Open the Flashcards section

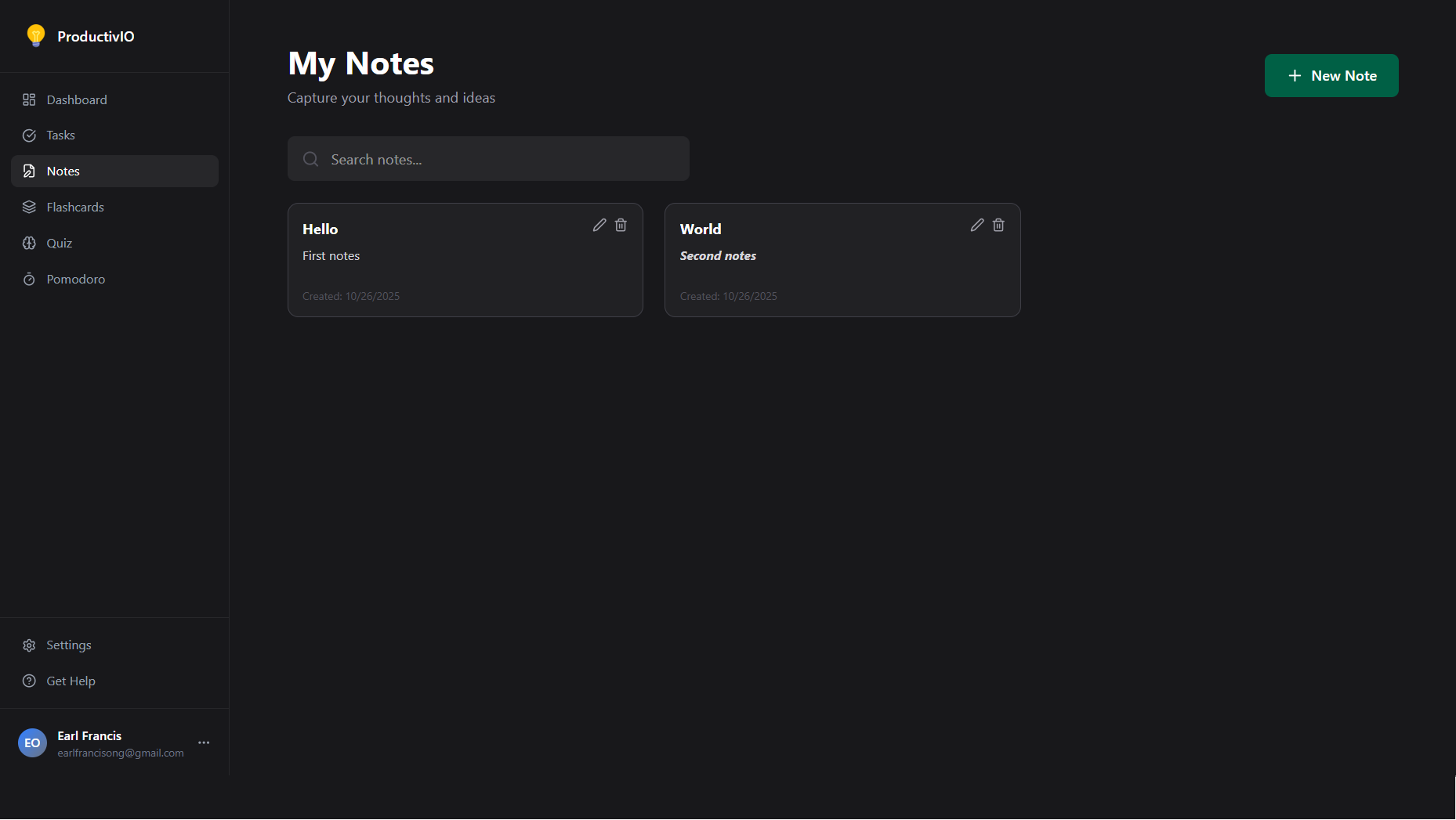pos(74,207)
